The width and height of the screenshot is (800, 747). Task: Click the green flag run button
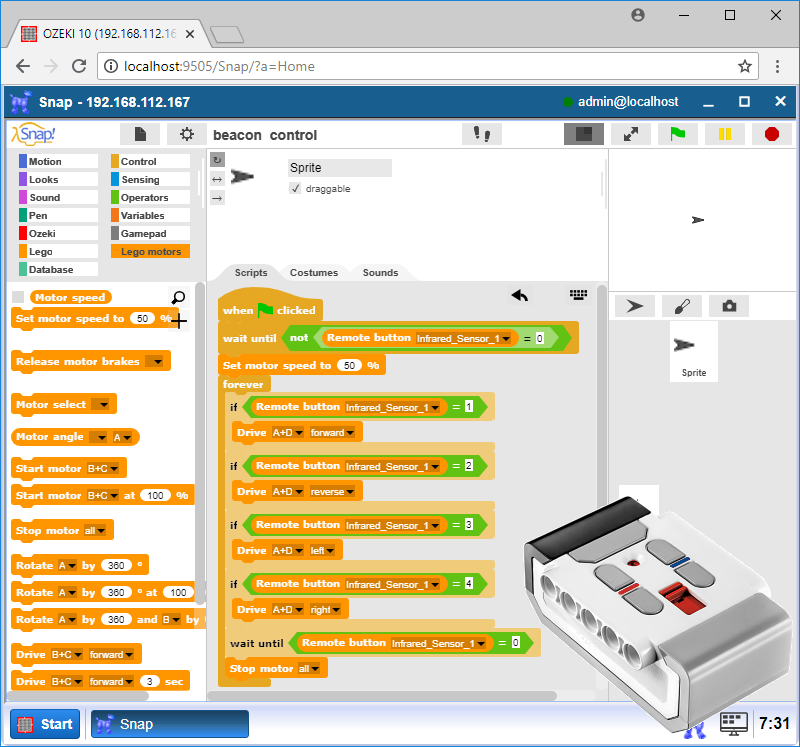pyautogui.click(x=678, y=134)
